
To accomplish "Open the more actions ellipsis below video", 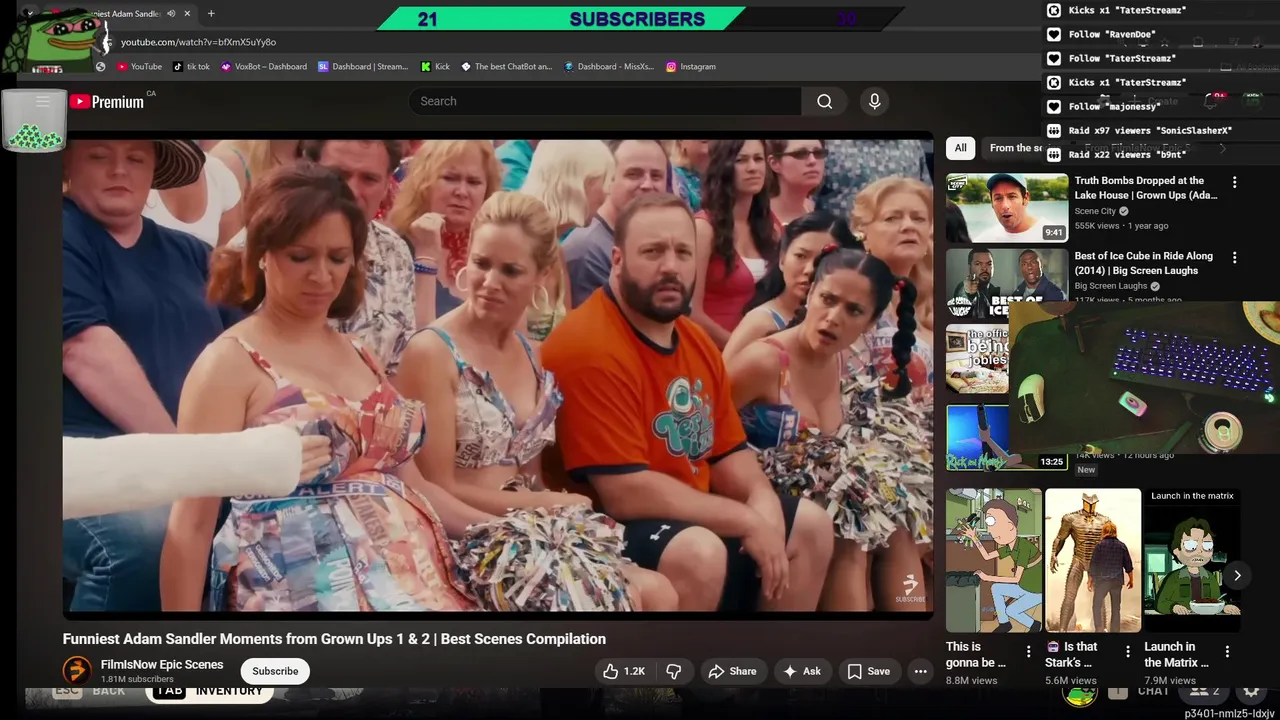I will [921, 671].
